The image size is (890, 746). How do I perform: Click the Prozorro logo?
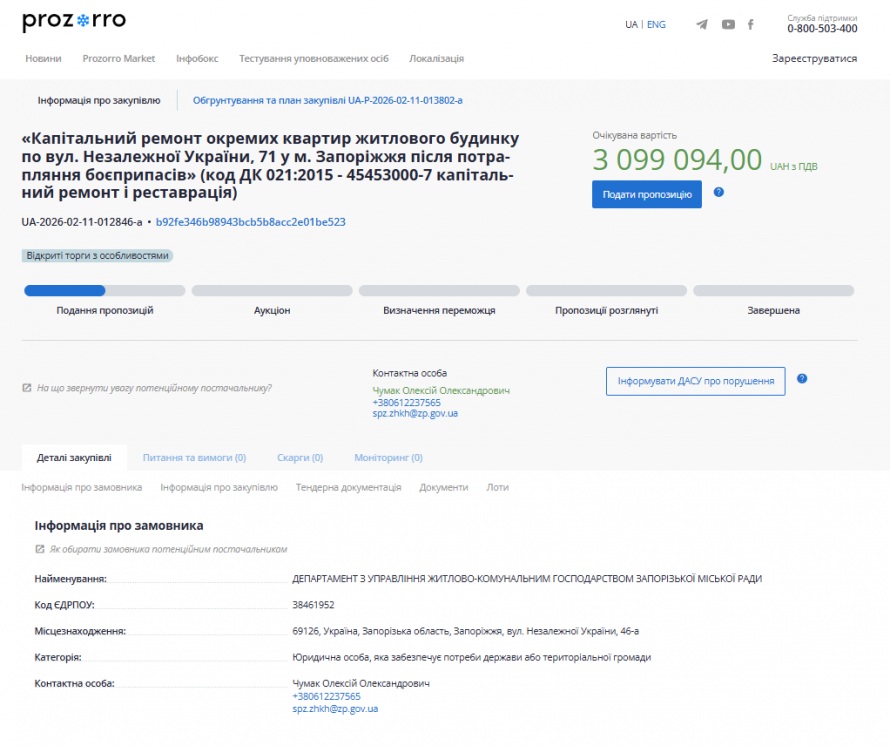[74, 21]
